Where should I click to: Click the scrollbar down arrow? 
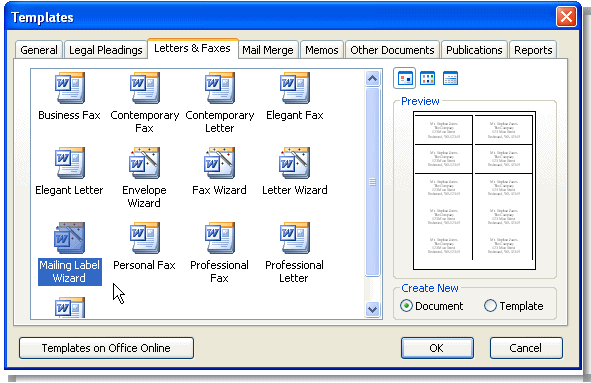click(372, 309)
